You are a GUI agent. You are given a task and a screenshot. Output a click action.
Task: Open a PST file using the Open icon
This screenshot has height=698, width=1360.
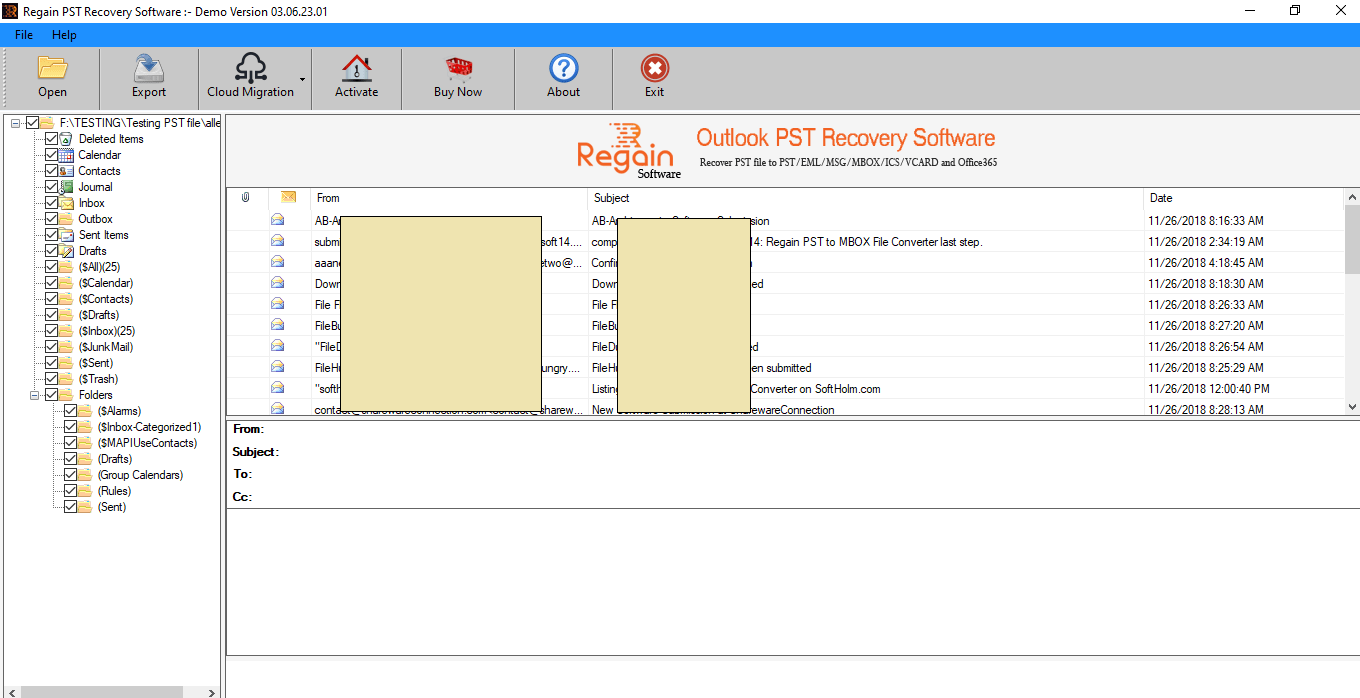click(52, 77)
